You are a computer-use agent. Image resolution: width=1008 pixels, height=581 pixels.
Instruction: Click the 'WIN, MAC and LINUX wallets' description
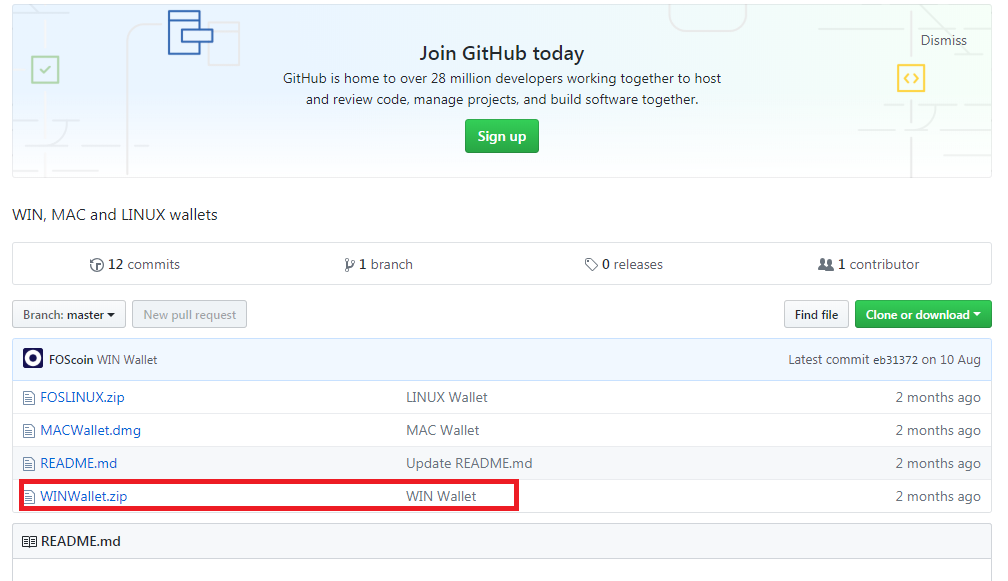[x=115, y=215]
